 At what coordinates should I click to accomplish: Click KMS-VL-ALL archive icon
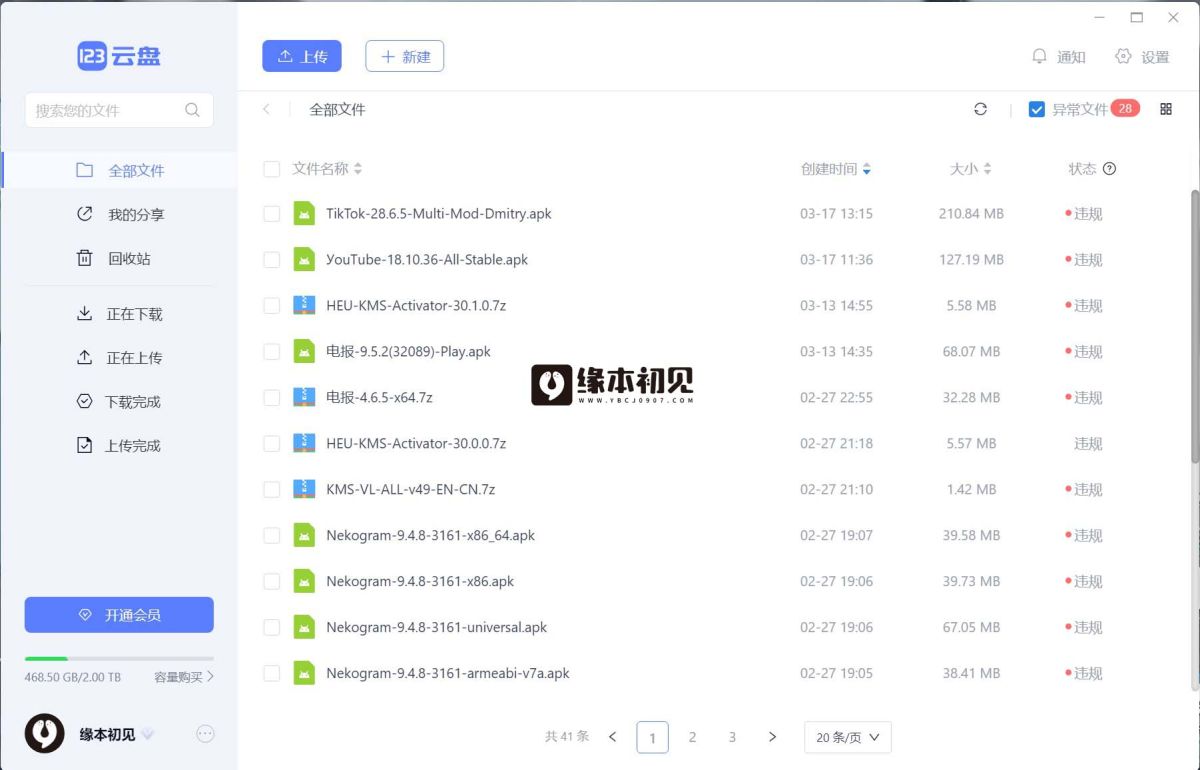point(304,489)
